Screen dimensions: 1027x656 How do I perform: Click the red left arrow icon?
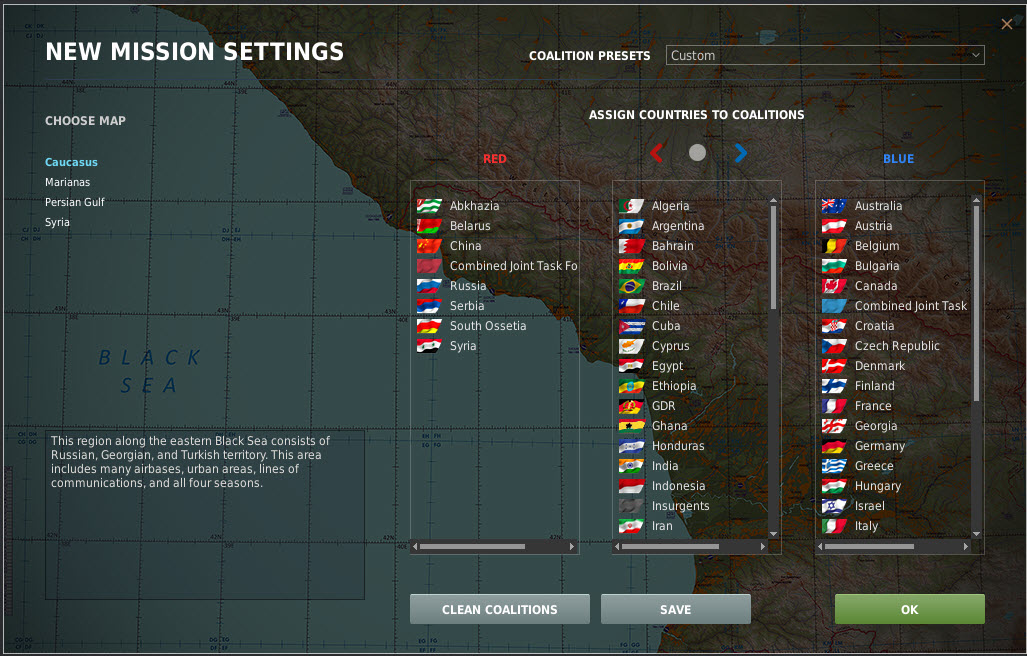(x=656, y=153)
